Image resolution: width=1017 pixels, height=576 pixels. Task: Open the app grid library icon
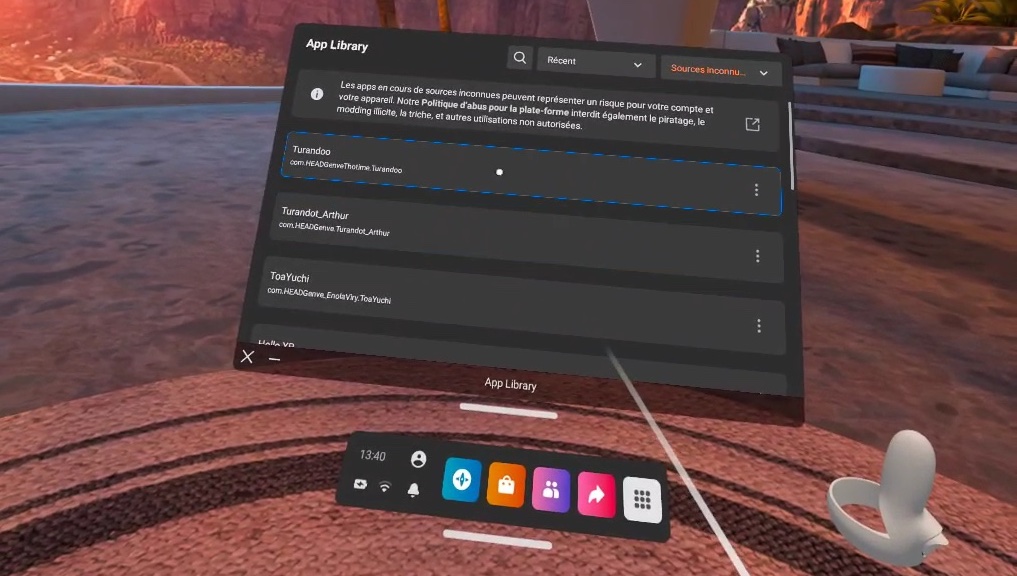642,499
